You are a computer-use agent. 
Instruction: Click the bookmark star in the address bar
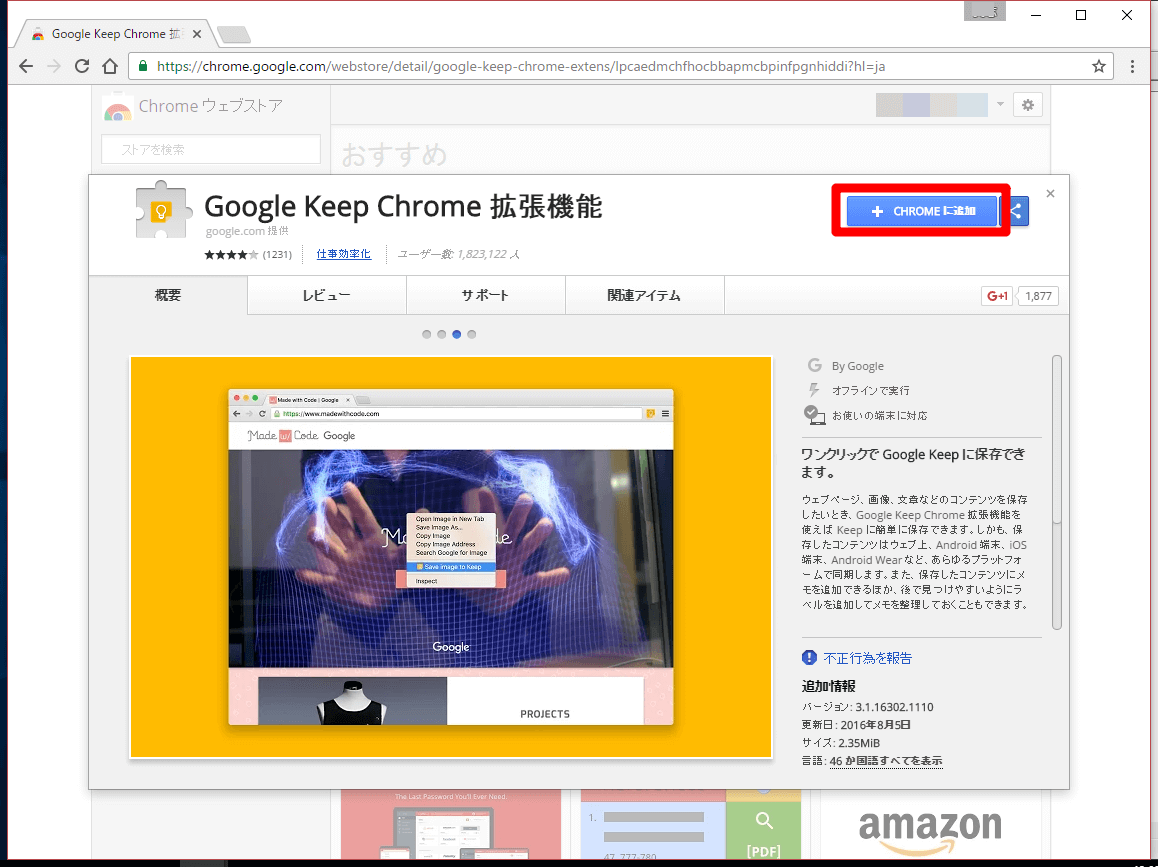click(1099, 66)
